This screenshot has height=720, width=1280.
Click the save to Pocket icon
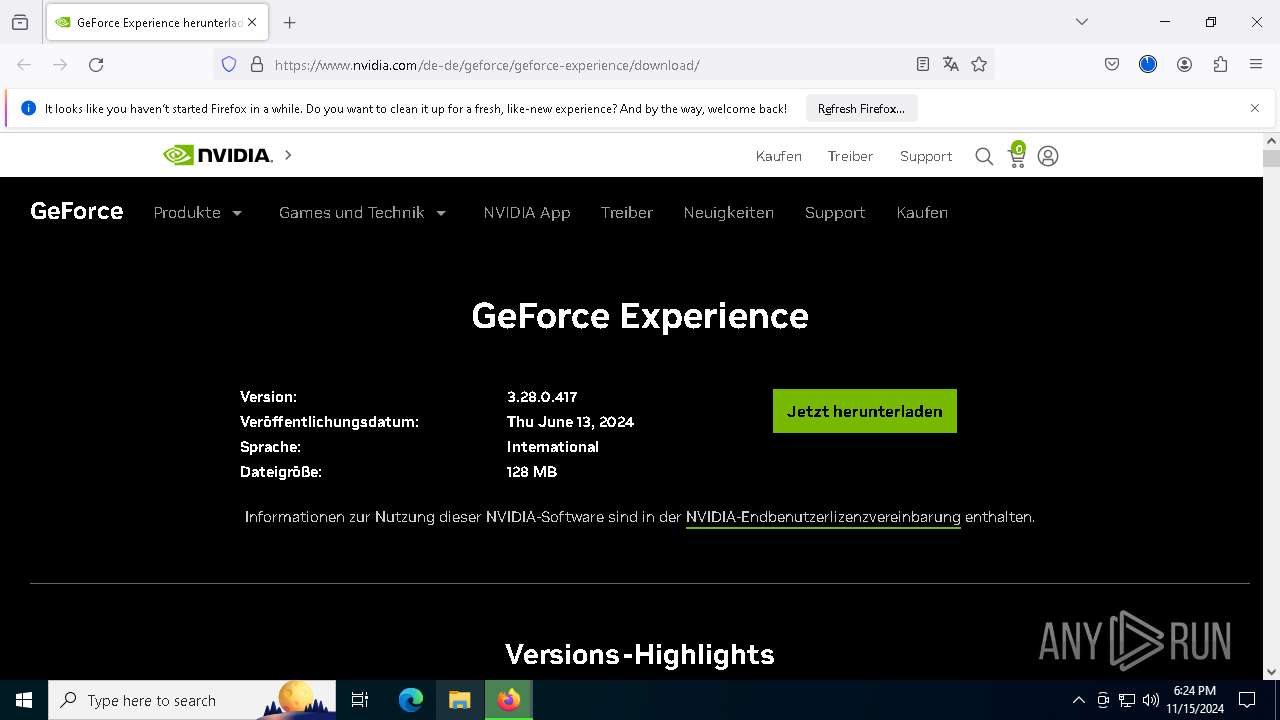pos(1112,64)
